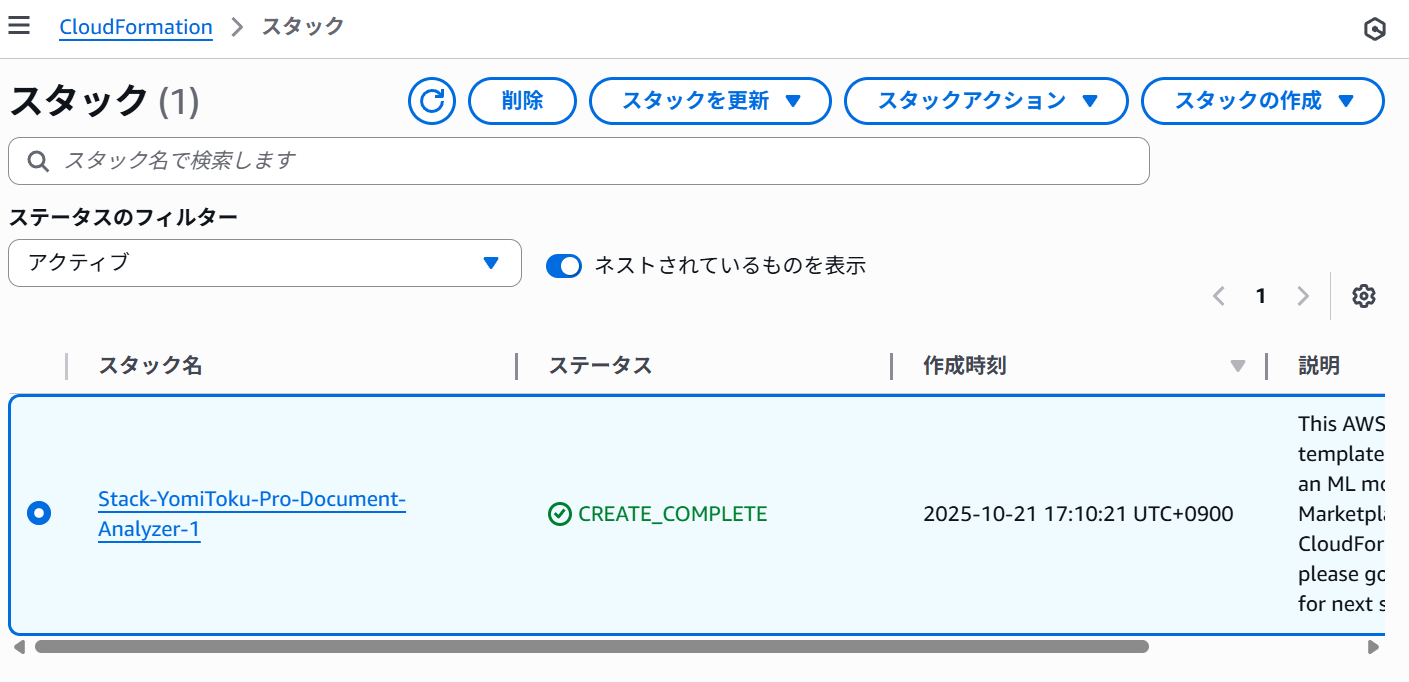Open the スタックの作成 dropdown
This screenshot has width=1409, height=682.
pos(1262,101)
